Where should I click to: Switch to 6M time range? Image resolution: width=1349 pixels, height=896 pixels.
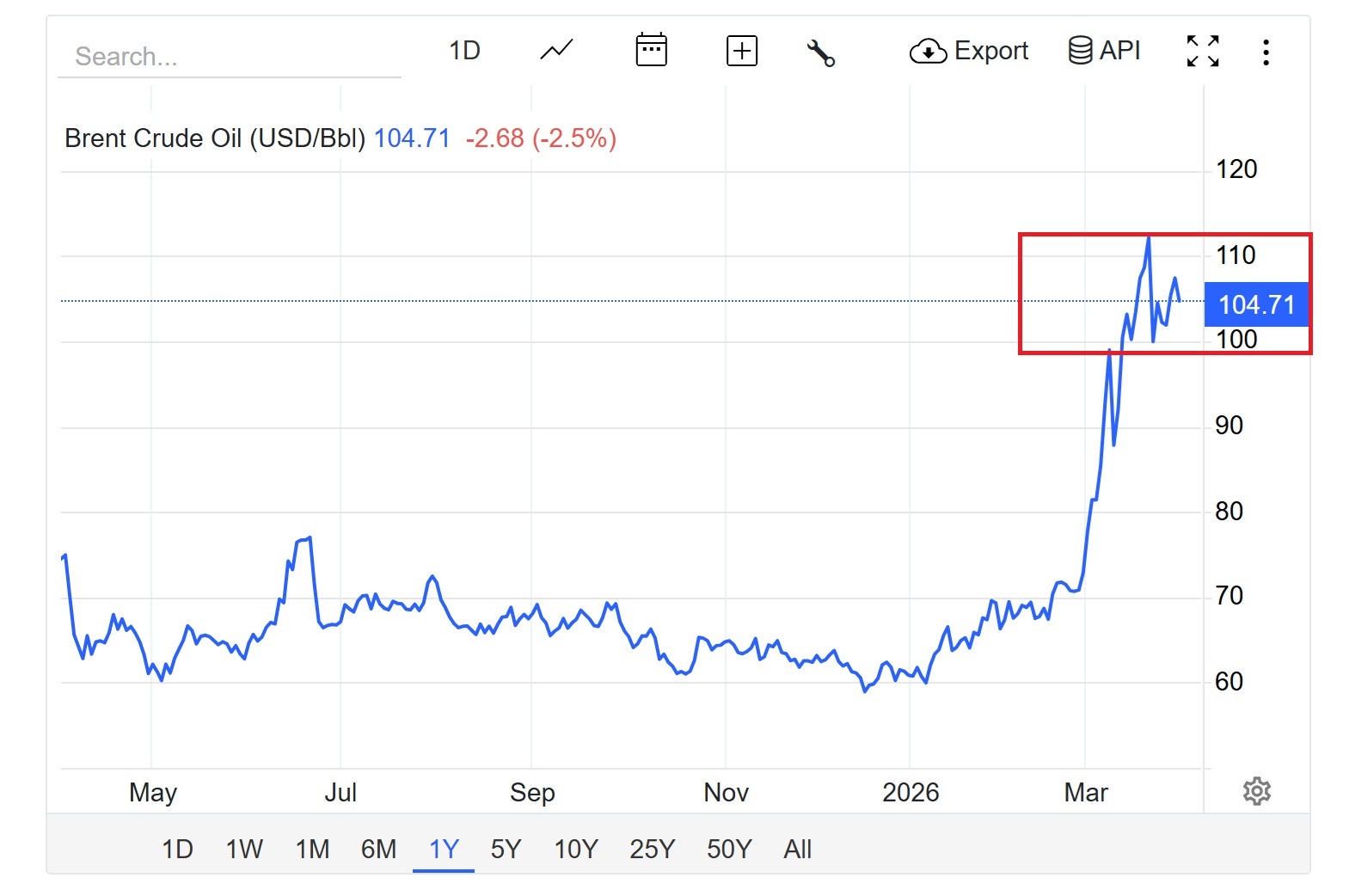[x=378, y=850]
